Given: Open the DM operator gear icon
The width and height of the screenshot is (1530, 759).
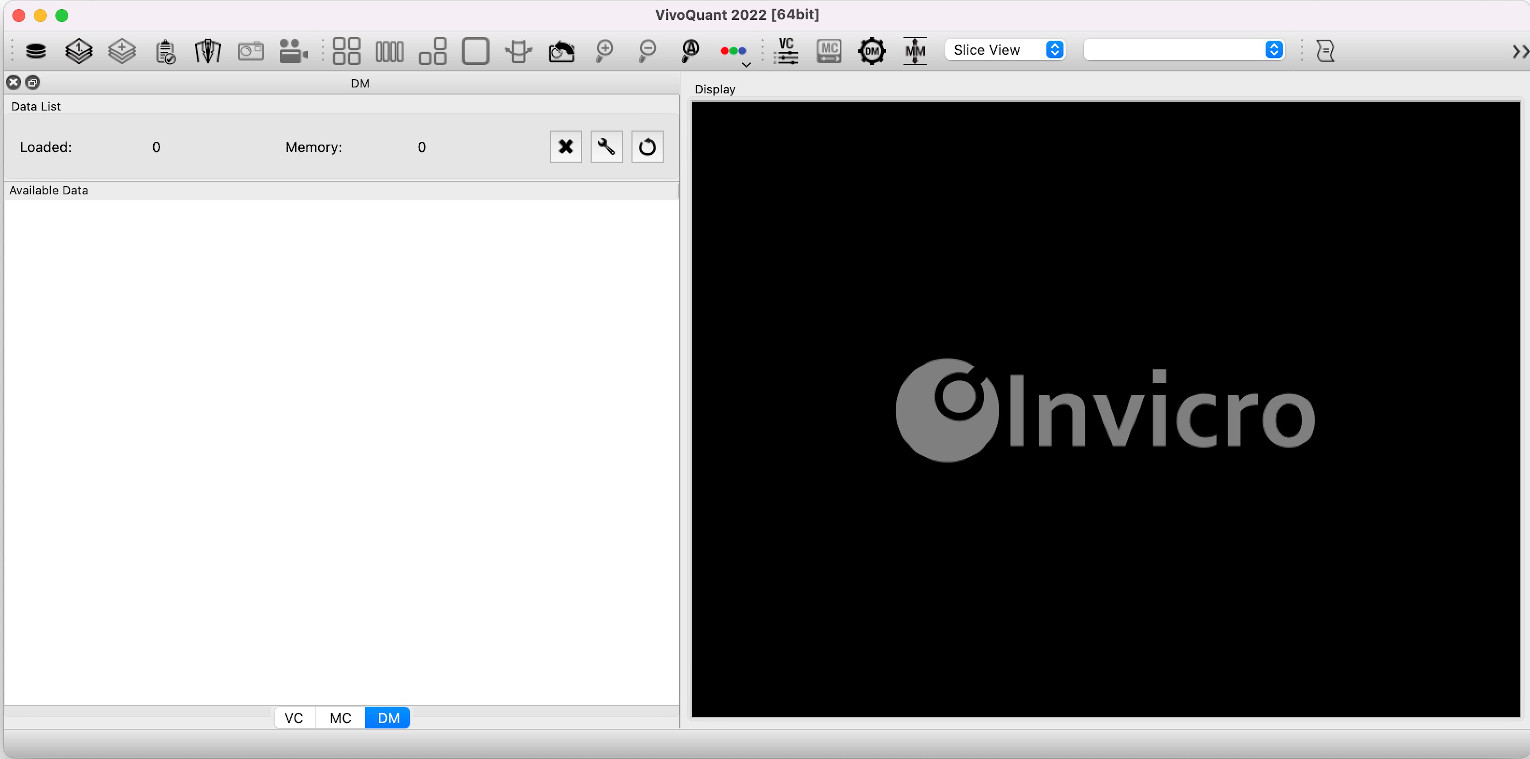Looking at the screenshot, I should (871, 50).
